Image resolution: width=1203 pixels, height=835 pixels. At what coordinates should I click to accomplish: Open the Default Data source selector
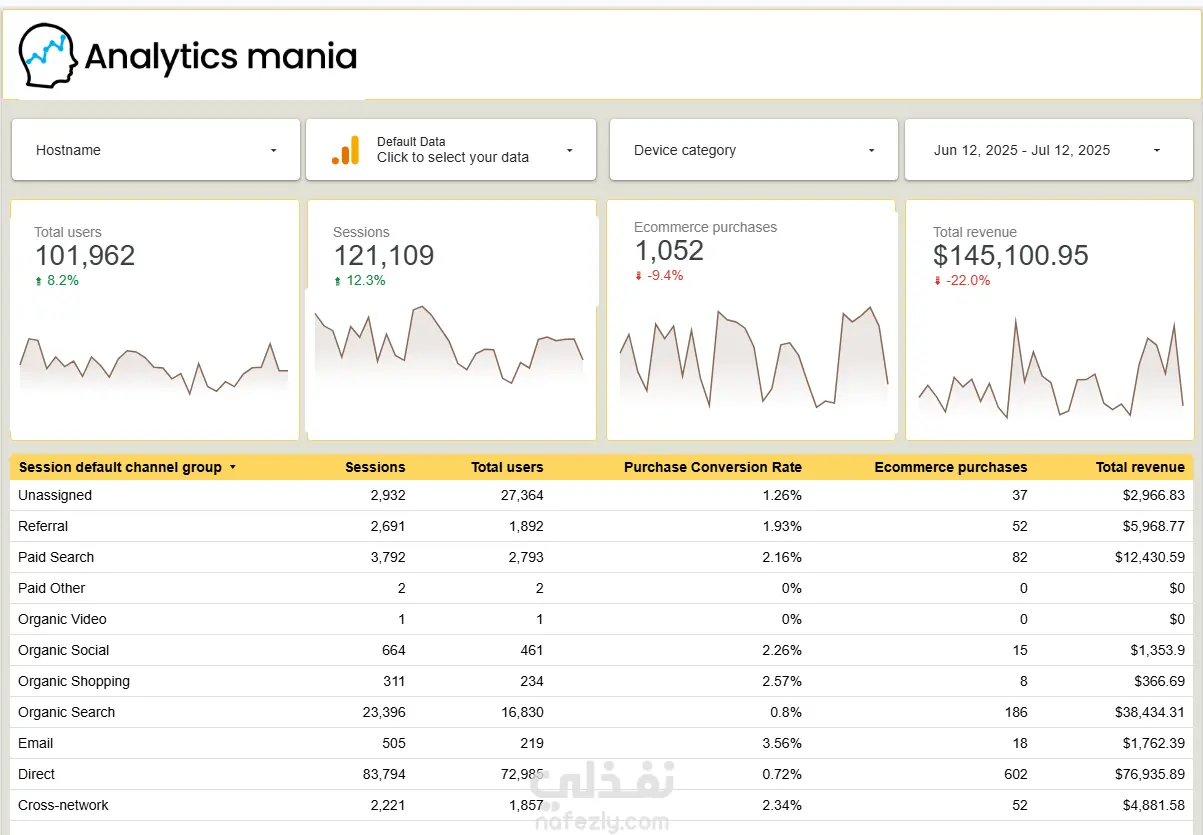[x=451, y=150]
